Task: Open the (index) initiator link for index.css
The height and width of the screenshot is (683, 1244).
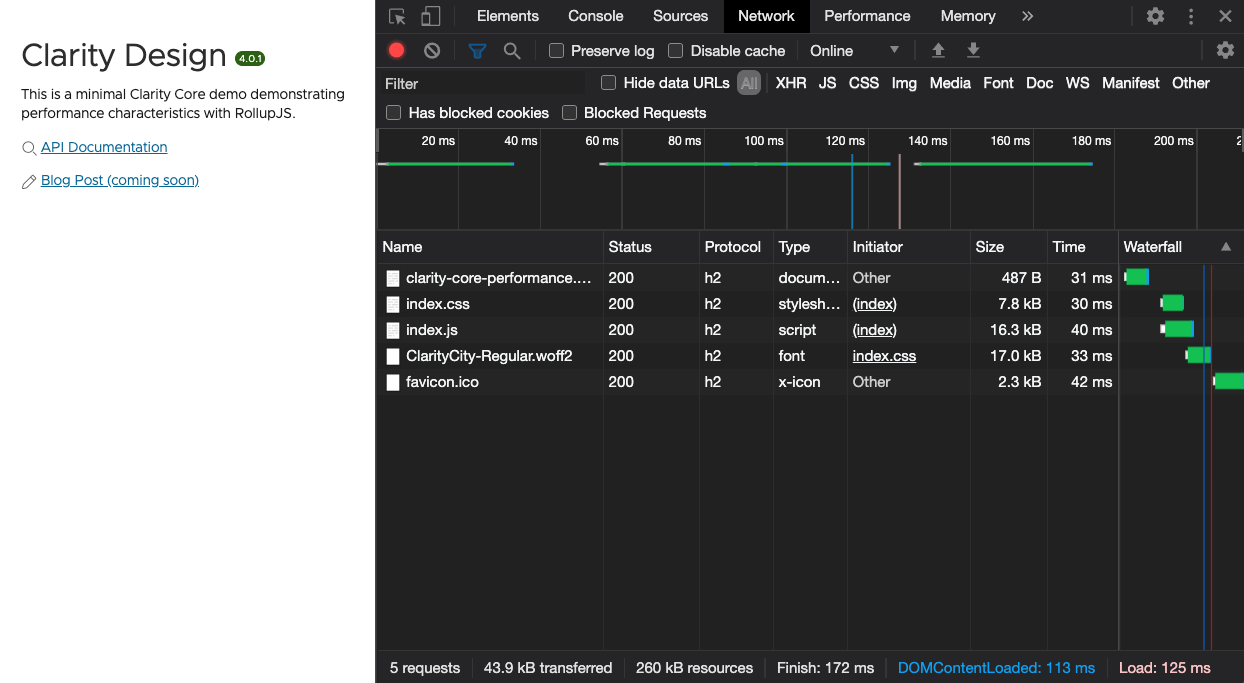Action: click(874, 304)
